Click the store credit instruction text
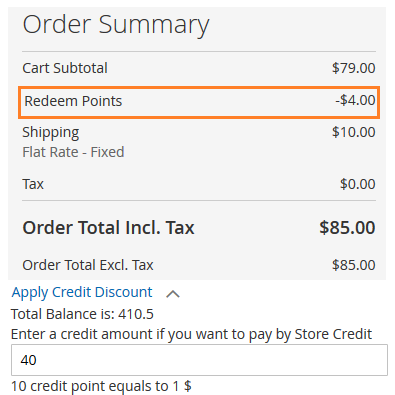This screenshot has width=395, height=395. [x=192, y=334]
